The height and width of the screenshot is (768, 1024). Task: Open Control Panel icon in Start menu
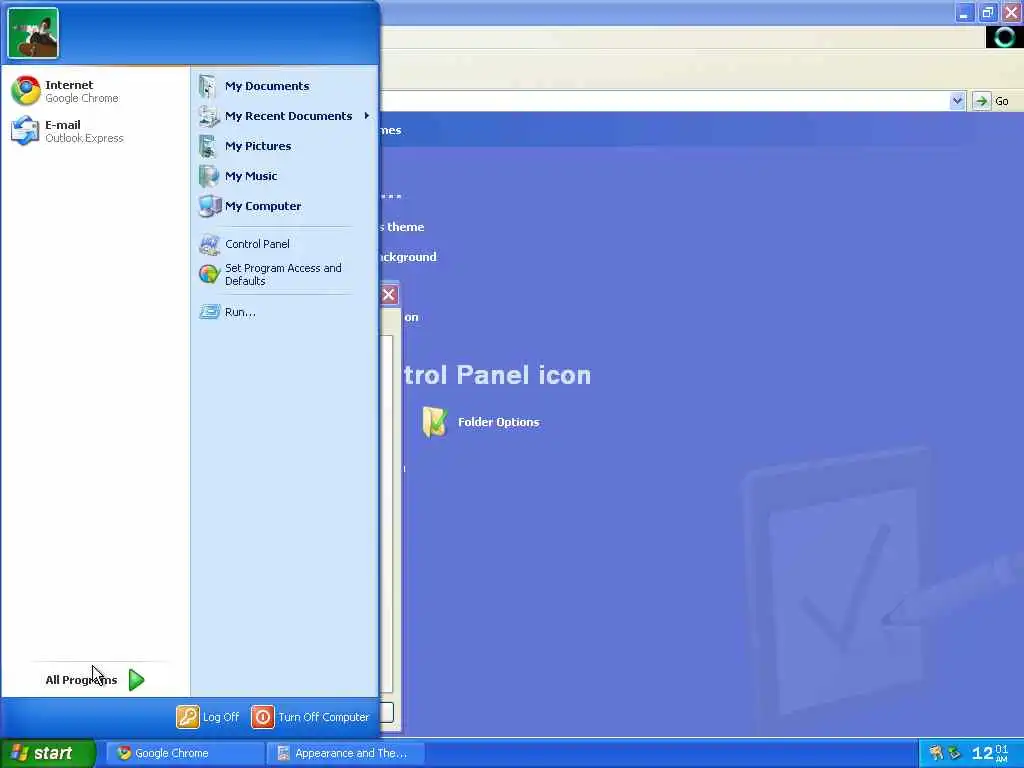[209, 244]
